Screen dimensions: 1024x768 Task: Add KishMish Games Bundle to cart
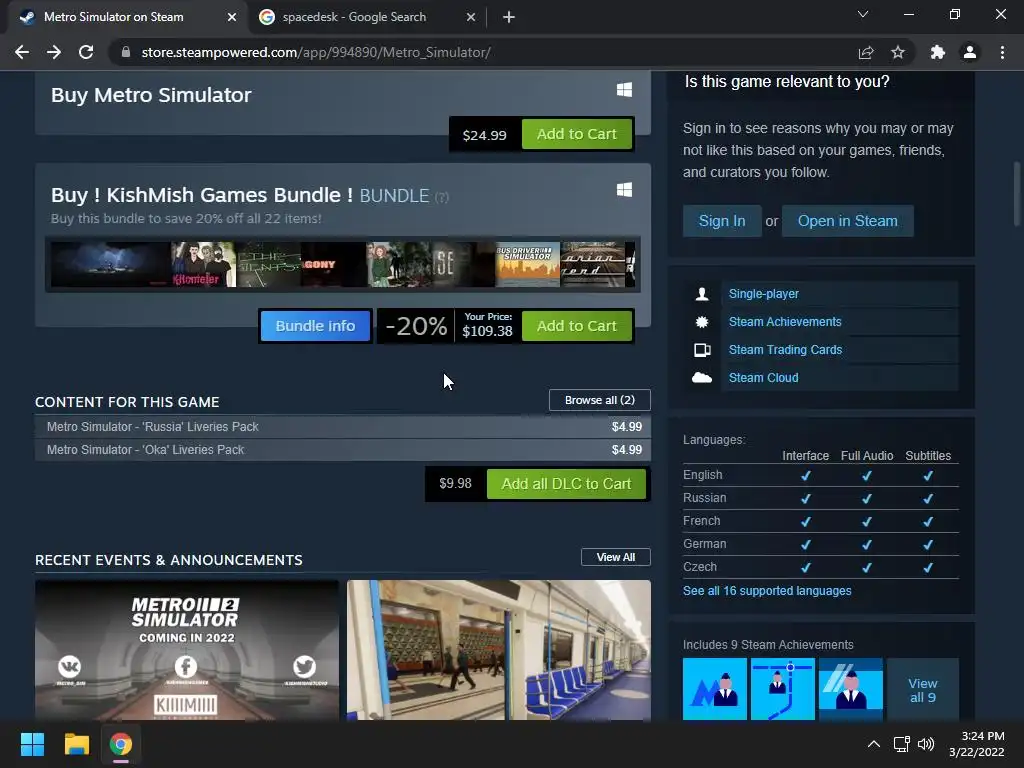pos(577,326)
